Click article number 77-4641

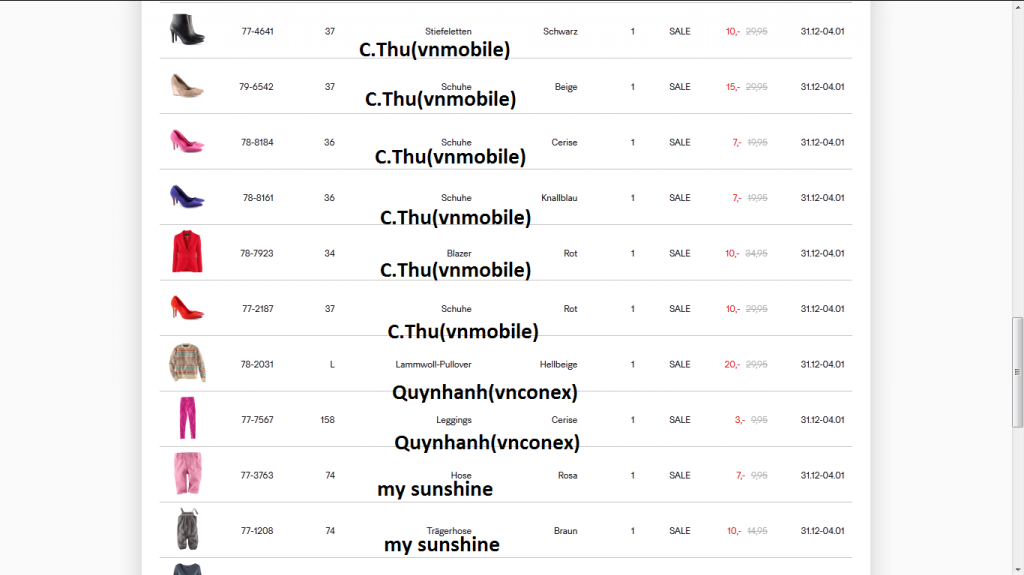pyautogui.click(x=257, y=32)
